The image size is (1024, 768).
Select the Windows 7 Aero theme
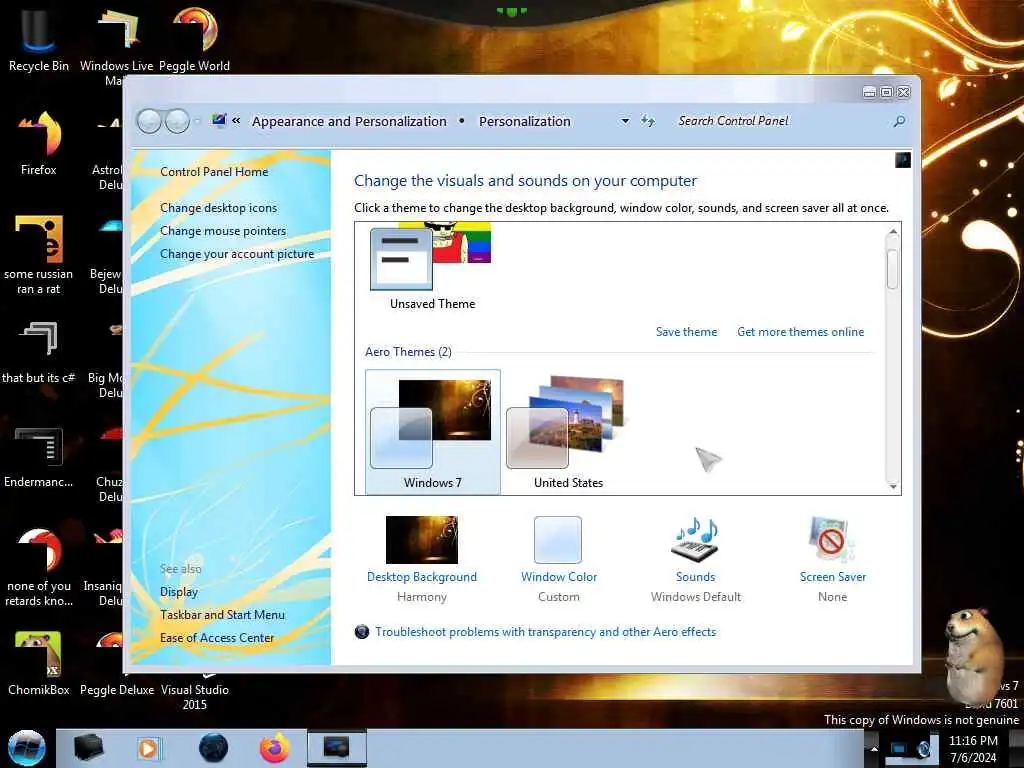click(x=432, y=432)
